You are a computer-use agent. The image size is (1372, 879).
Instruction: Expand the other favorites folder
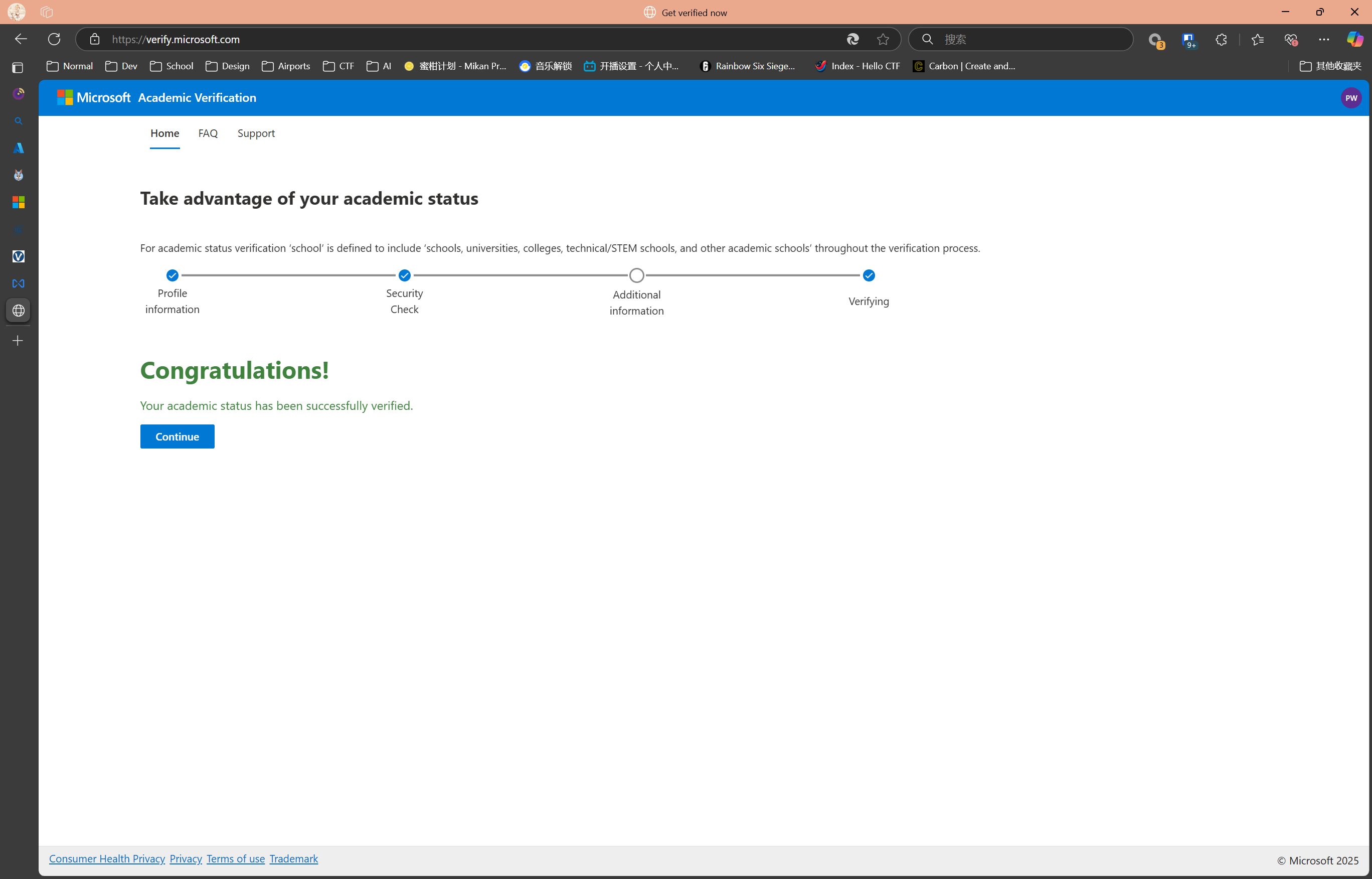coord(1330,66)
